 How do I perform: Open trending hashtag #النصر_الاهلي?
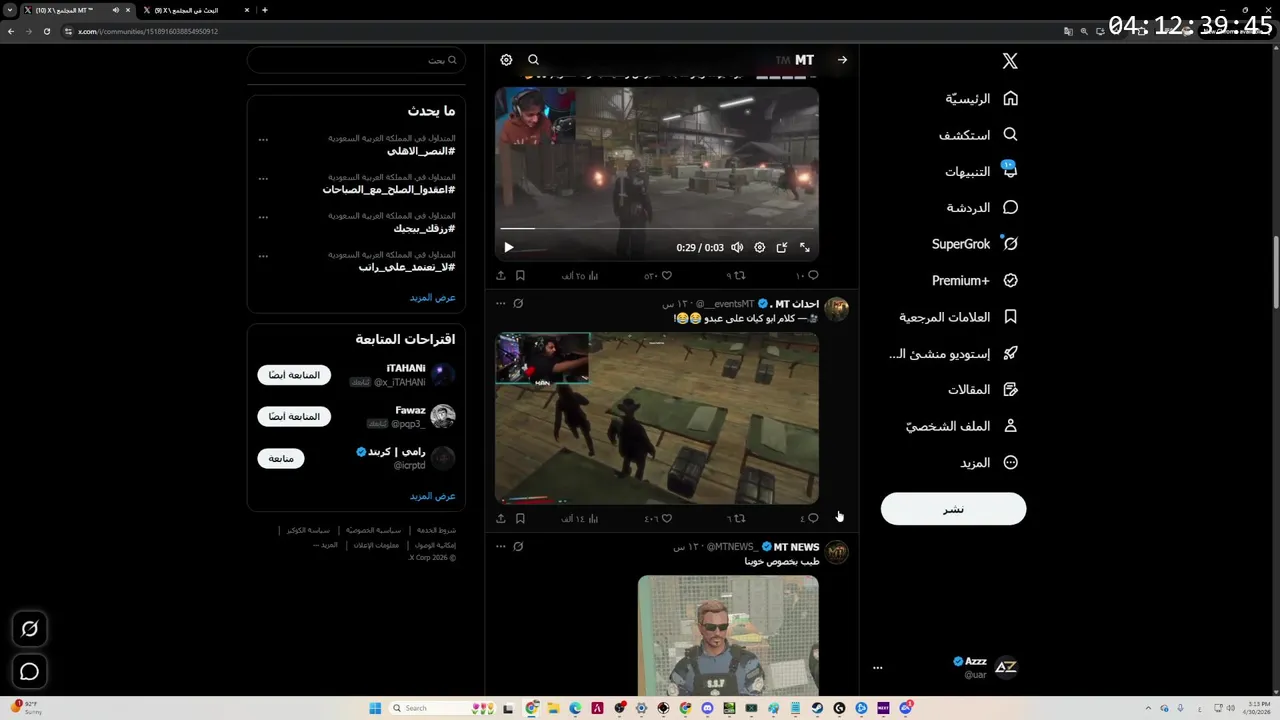[421, 151]
